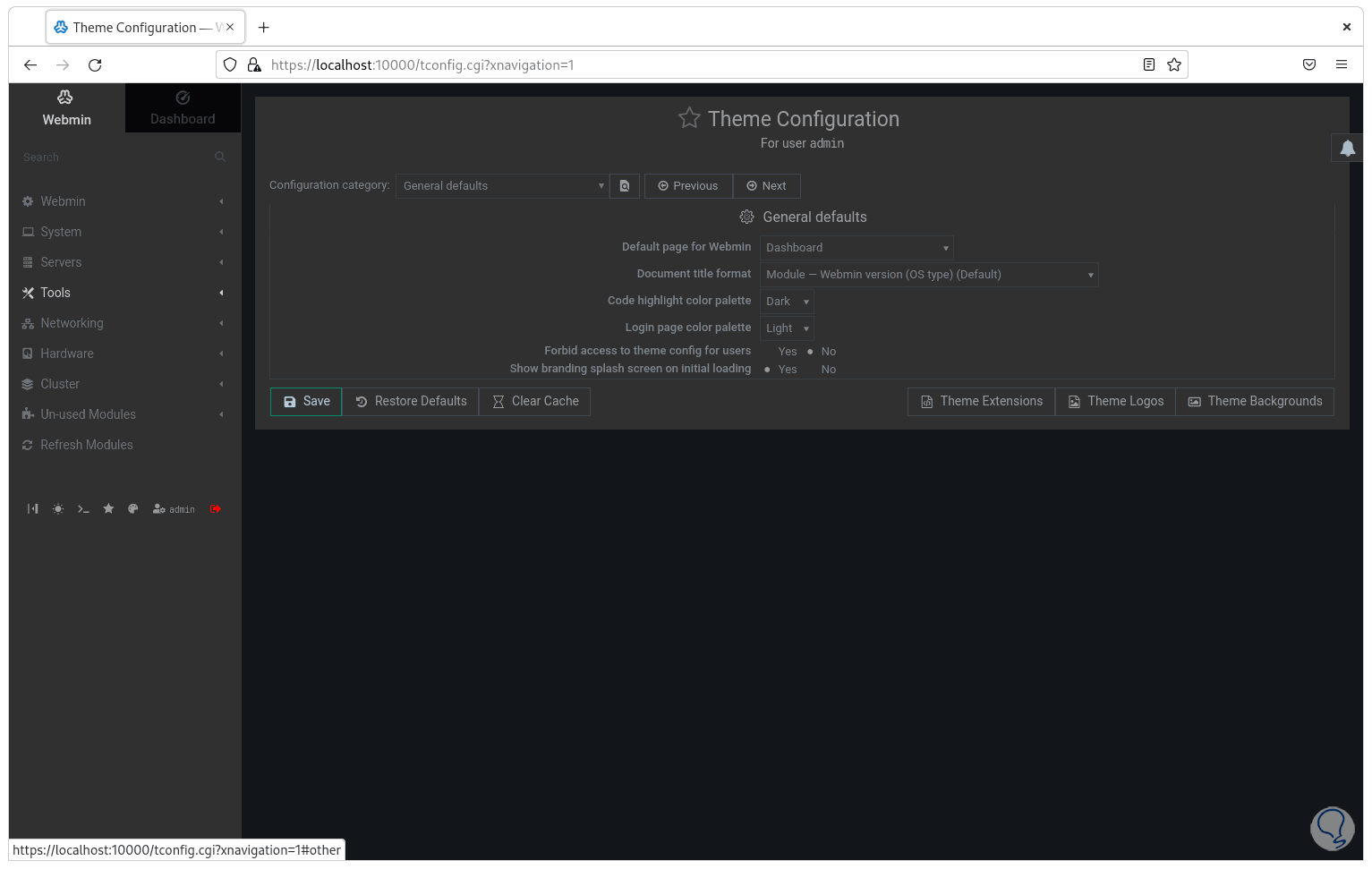Toggle light/dark mode sun icon
The height and width of the screenshot is (869, 1372).
coord(58,509)
